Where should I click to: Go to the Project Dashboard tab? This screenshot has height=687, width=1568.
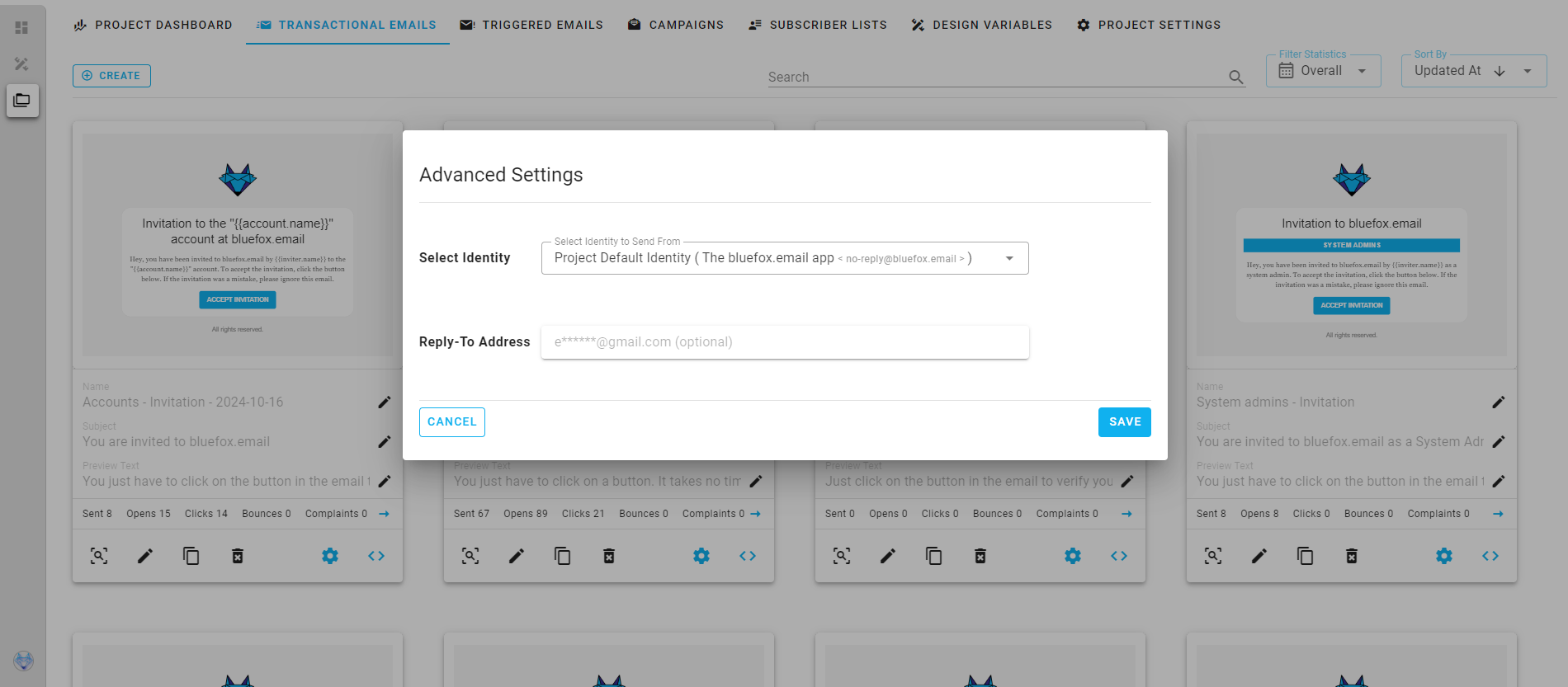coord(153,25)
